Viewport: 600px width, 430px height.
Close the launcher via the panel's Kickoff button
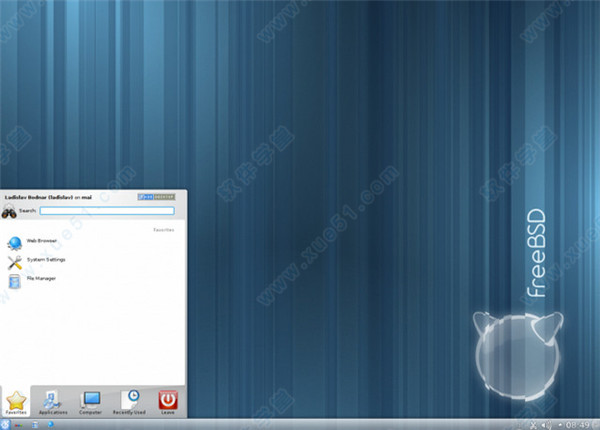point(5,424)
